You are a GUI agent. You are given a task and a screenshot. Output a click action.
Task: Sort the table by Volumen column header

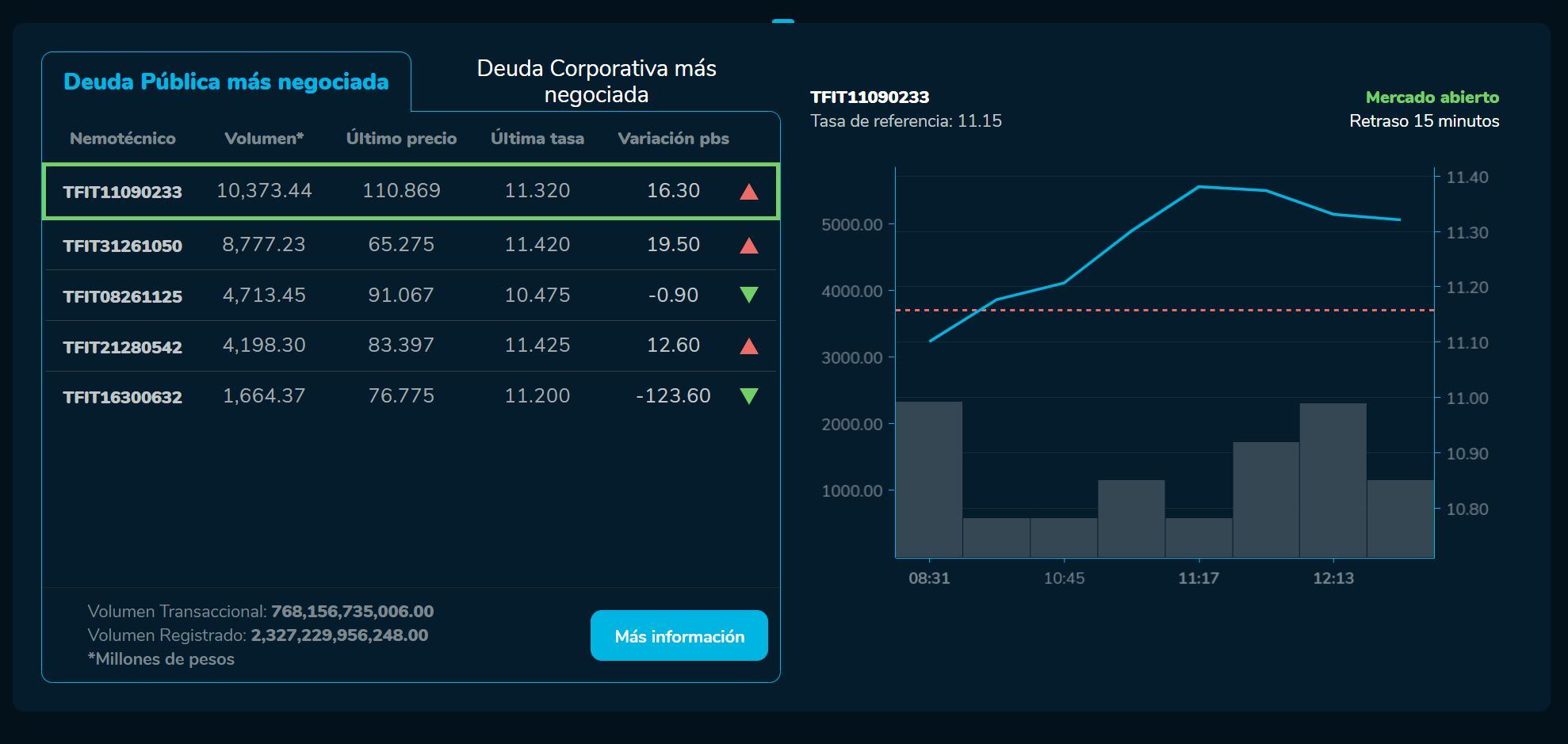click(x=264, y=137)
